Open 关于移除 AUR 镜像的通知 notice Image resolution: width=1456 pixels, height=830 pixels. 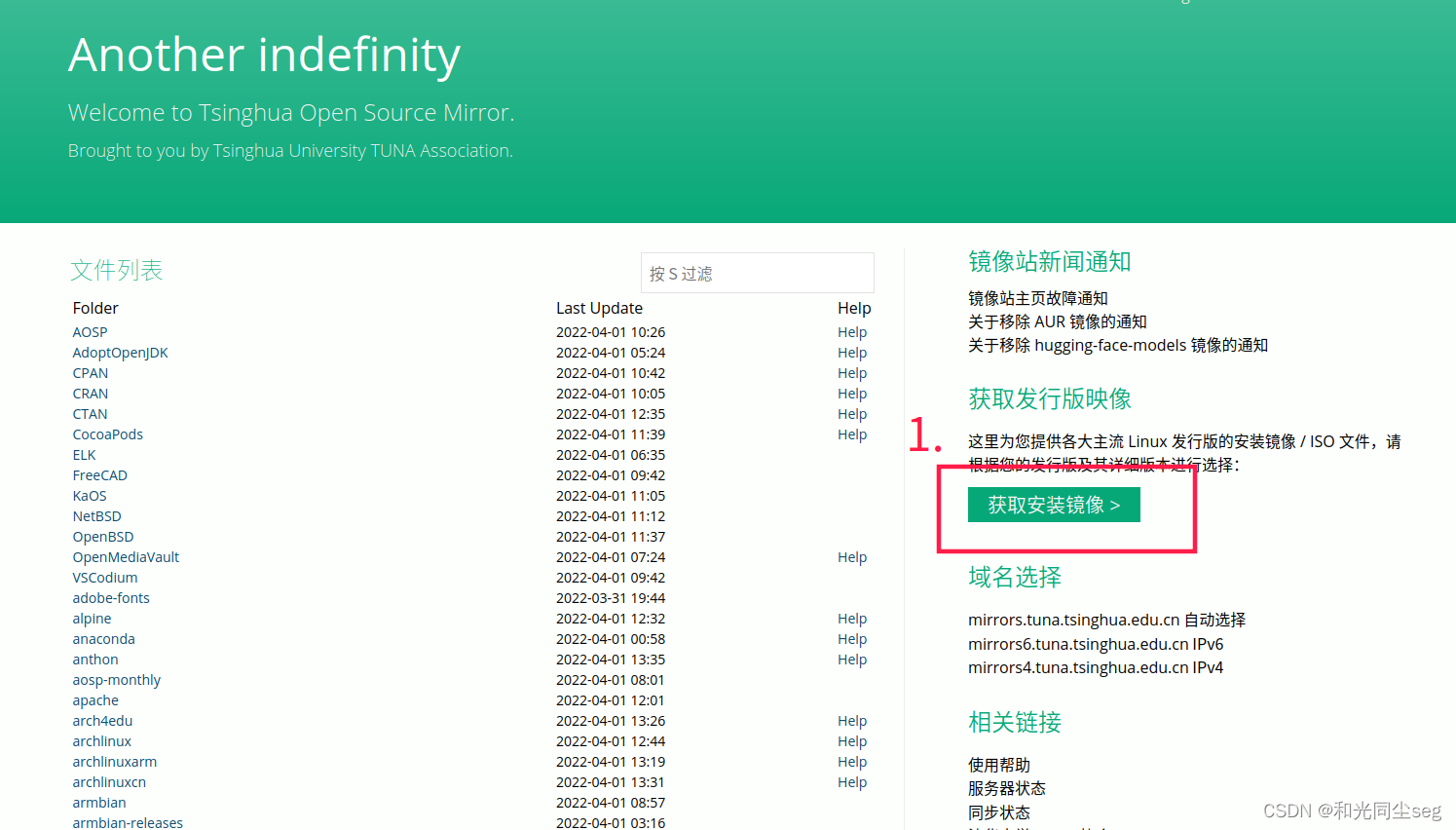1058,321
